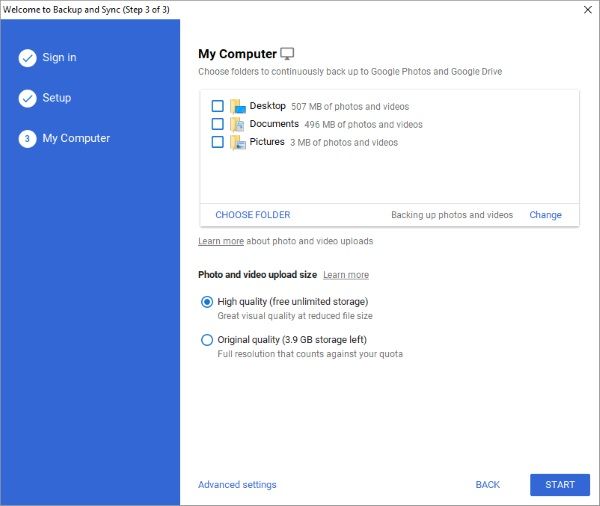Choose Original quality upload size
The width and height of the screenshot is (600, 506).
207,340
